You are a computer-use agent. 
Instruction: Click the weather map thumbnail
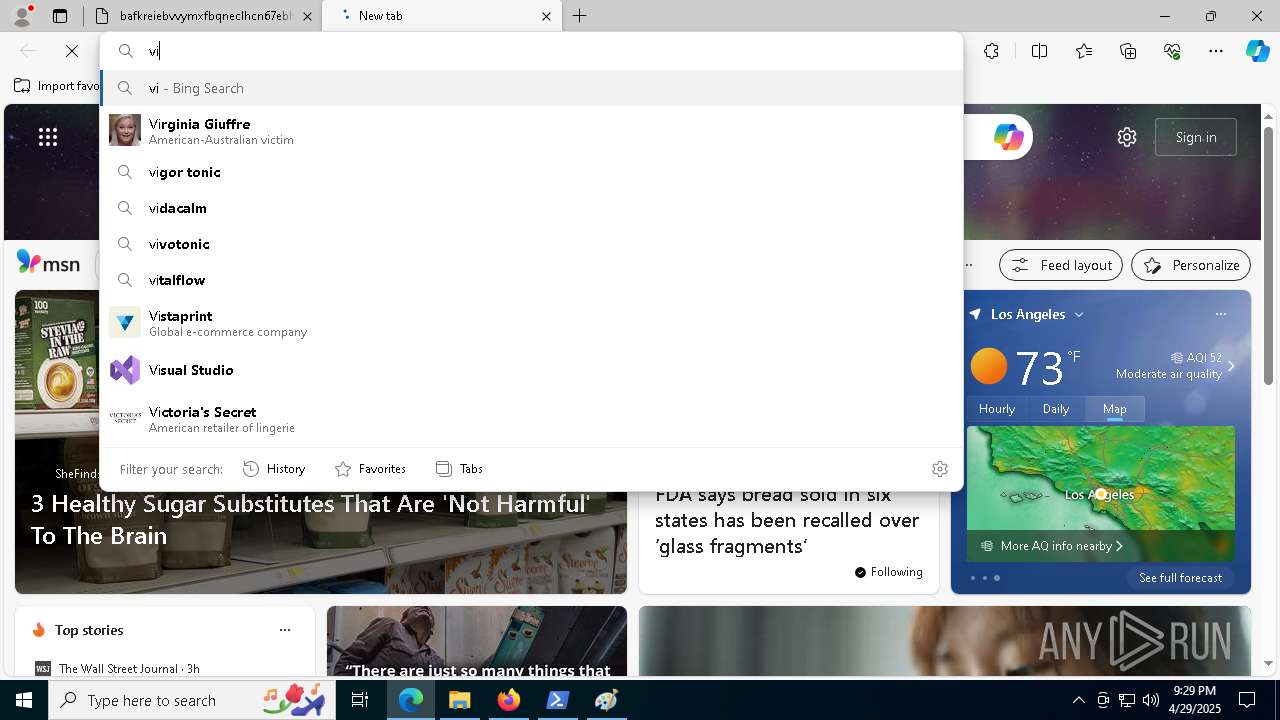(1100, 493)
